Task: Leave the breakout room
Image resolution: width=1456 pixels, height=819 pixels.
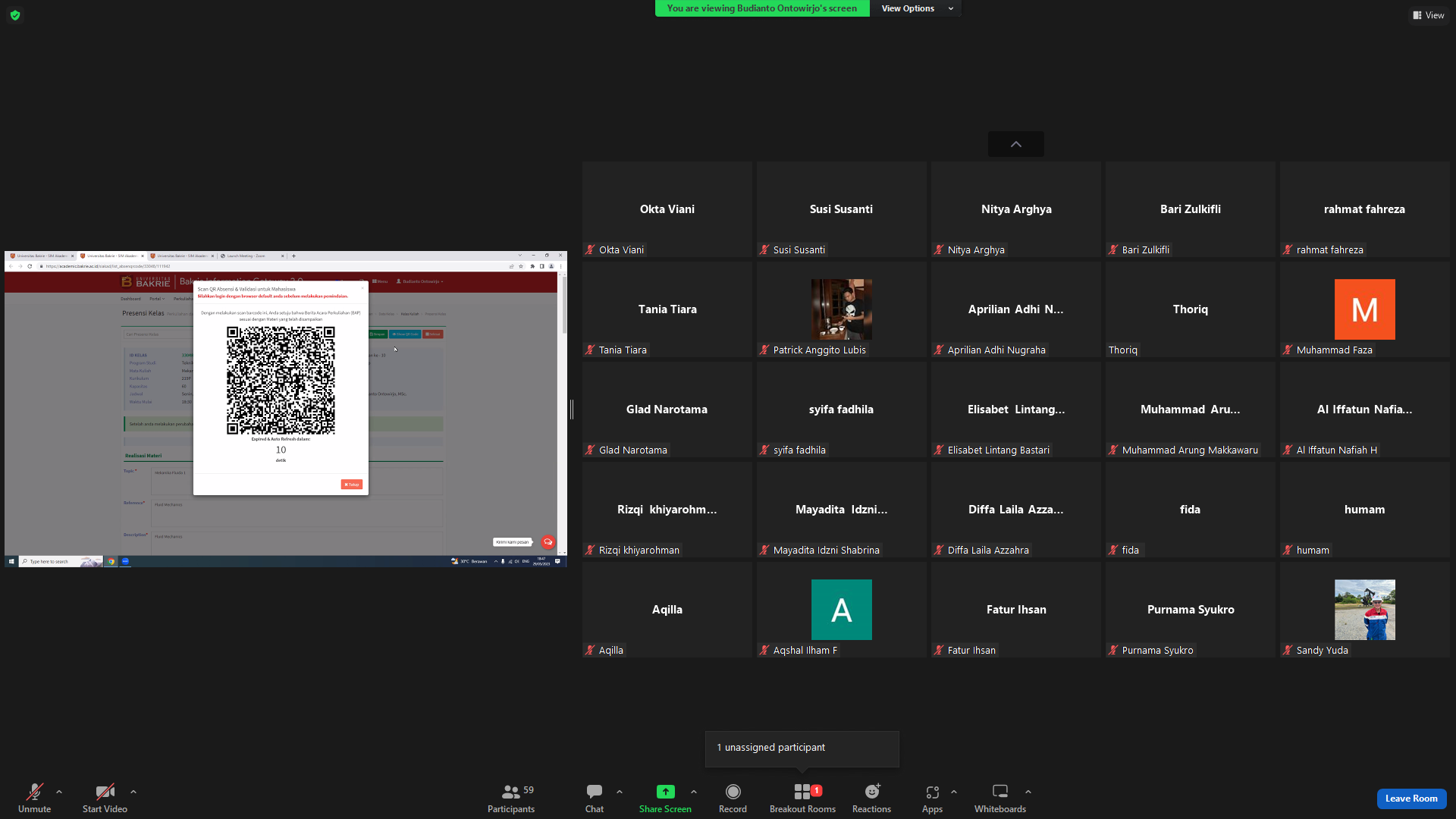Action: coord(1411,799)
